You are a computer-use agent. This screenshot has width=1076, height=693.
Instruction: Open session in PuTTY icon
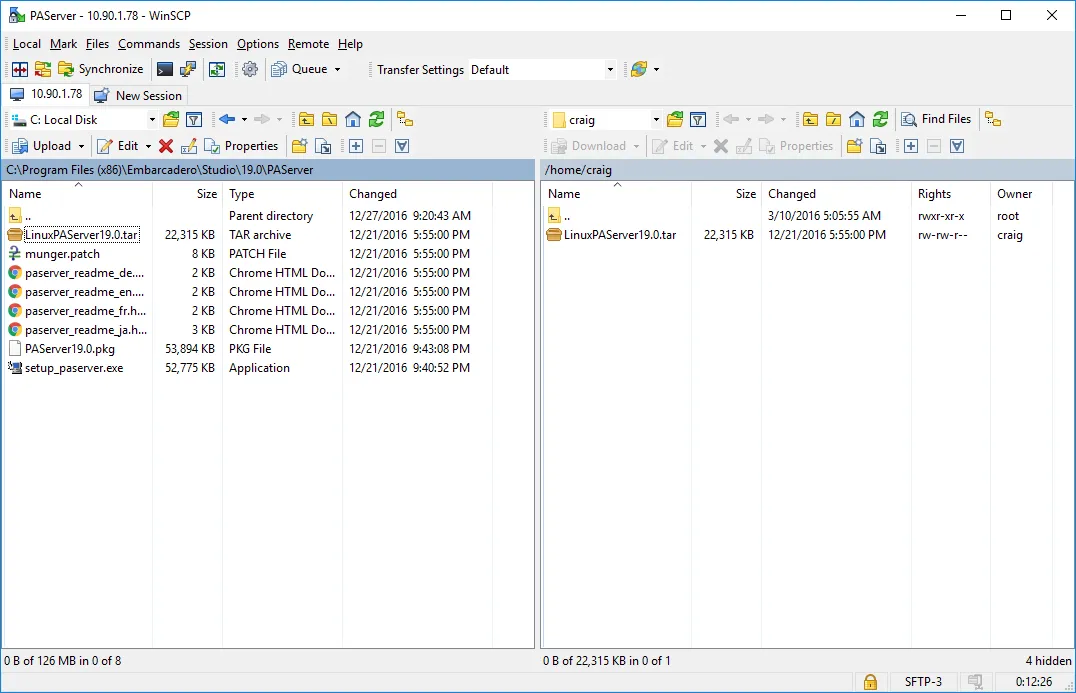coord(187,69)
